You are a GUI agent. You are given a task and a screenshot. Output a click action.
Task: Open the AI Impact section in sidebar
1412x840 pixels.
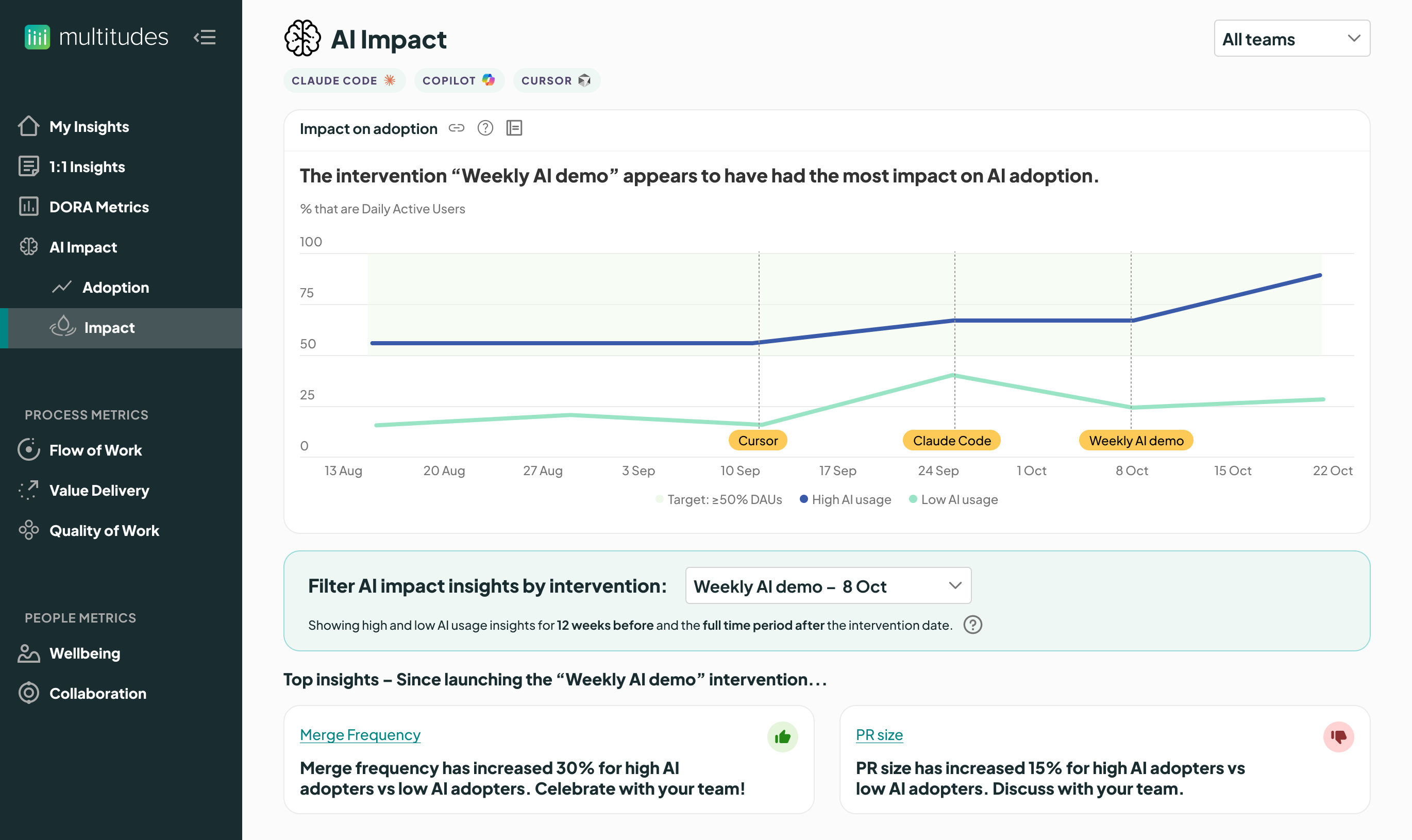tap(84, 247)
